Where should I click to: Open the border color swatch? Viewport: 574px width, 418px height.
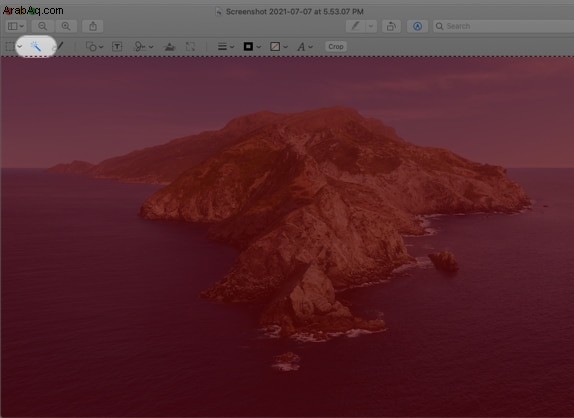(252, 46)
